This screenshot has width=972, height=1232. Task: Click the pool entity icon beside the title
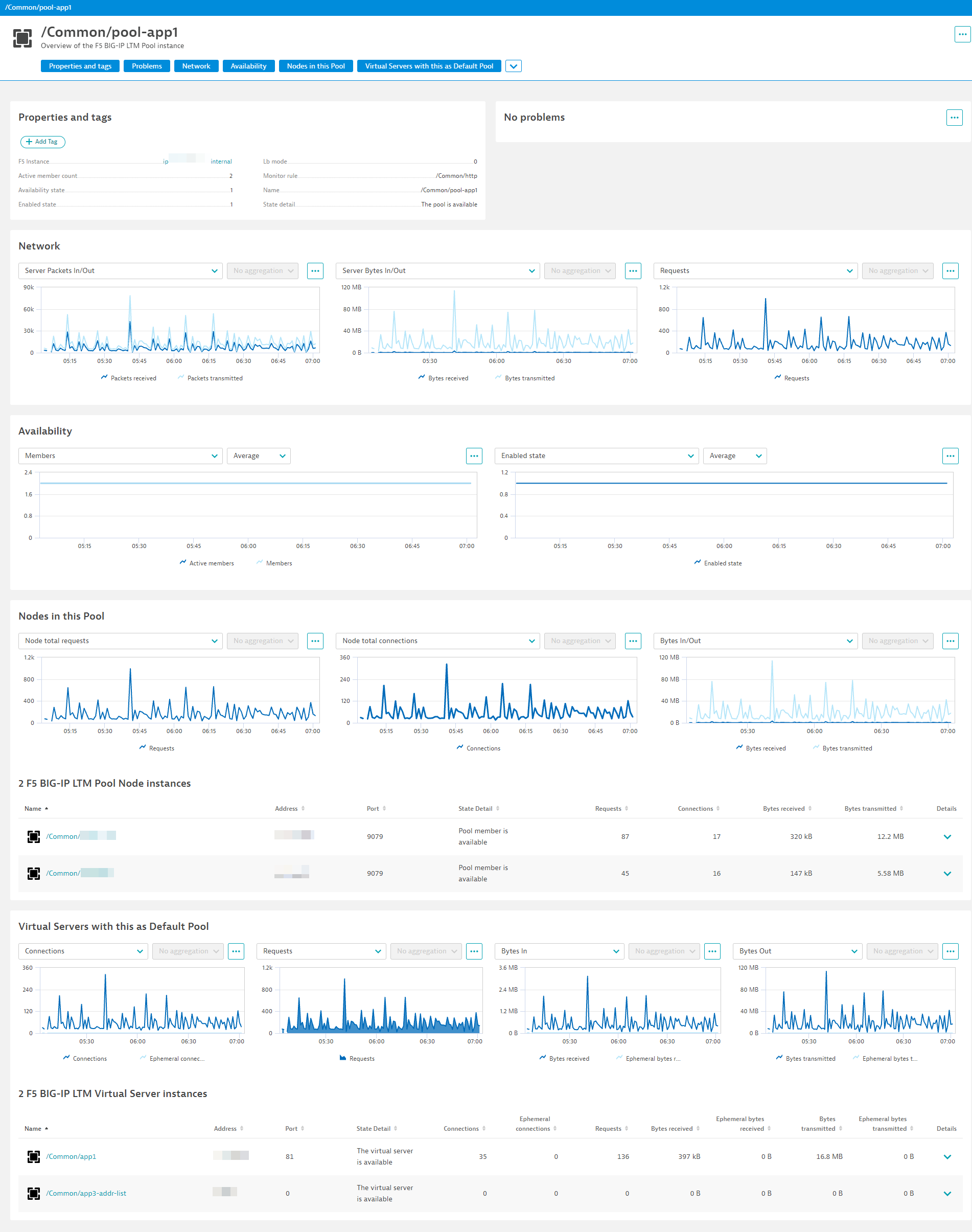pyautogui.click(x=23, y=38)
